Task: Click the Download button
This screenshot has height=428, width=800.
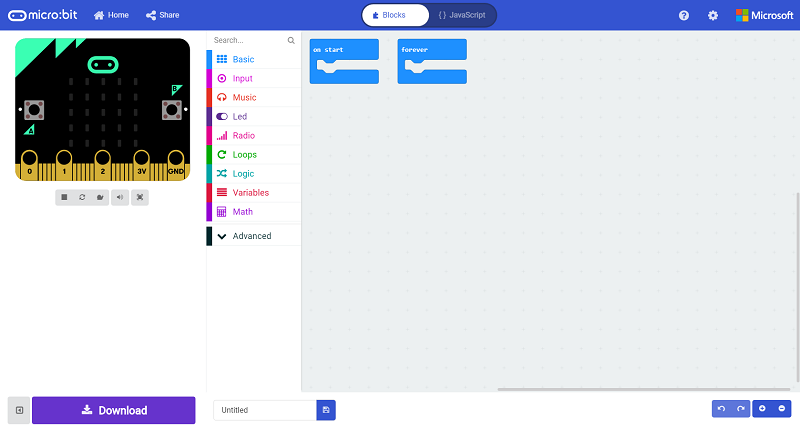Action: point(114,410)
